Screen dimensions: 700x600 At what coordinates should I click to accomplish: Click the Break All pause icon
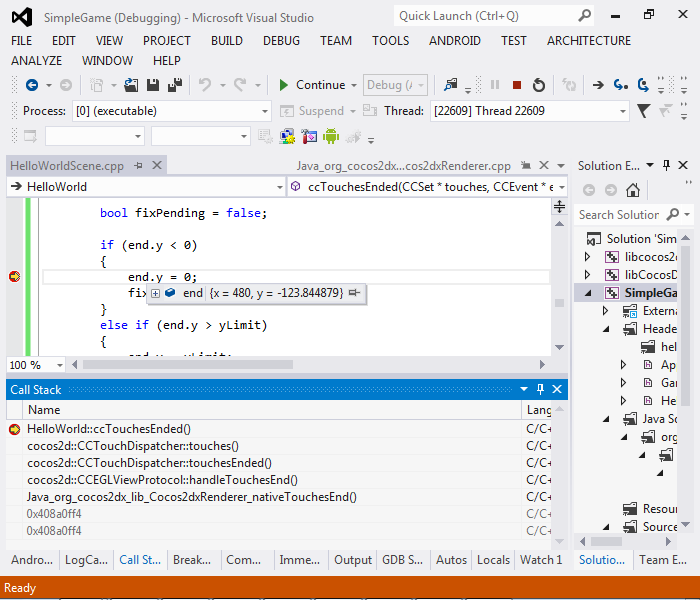point(495,85)
